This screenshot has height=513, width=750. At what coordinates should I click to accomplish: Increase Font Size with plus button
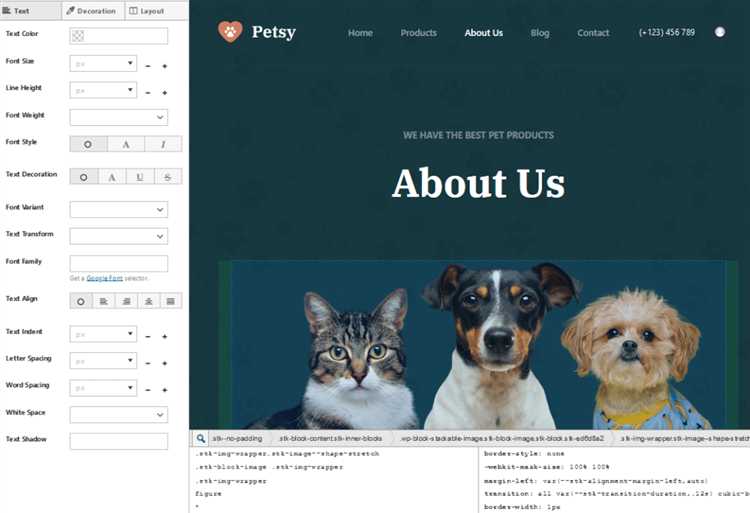165,66
